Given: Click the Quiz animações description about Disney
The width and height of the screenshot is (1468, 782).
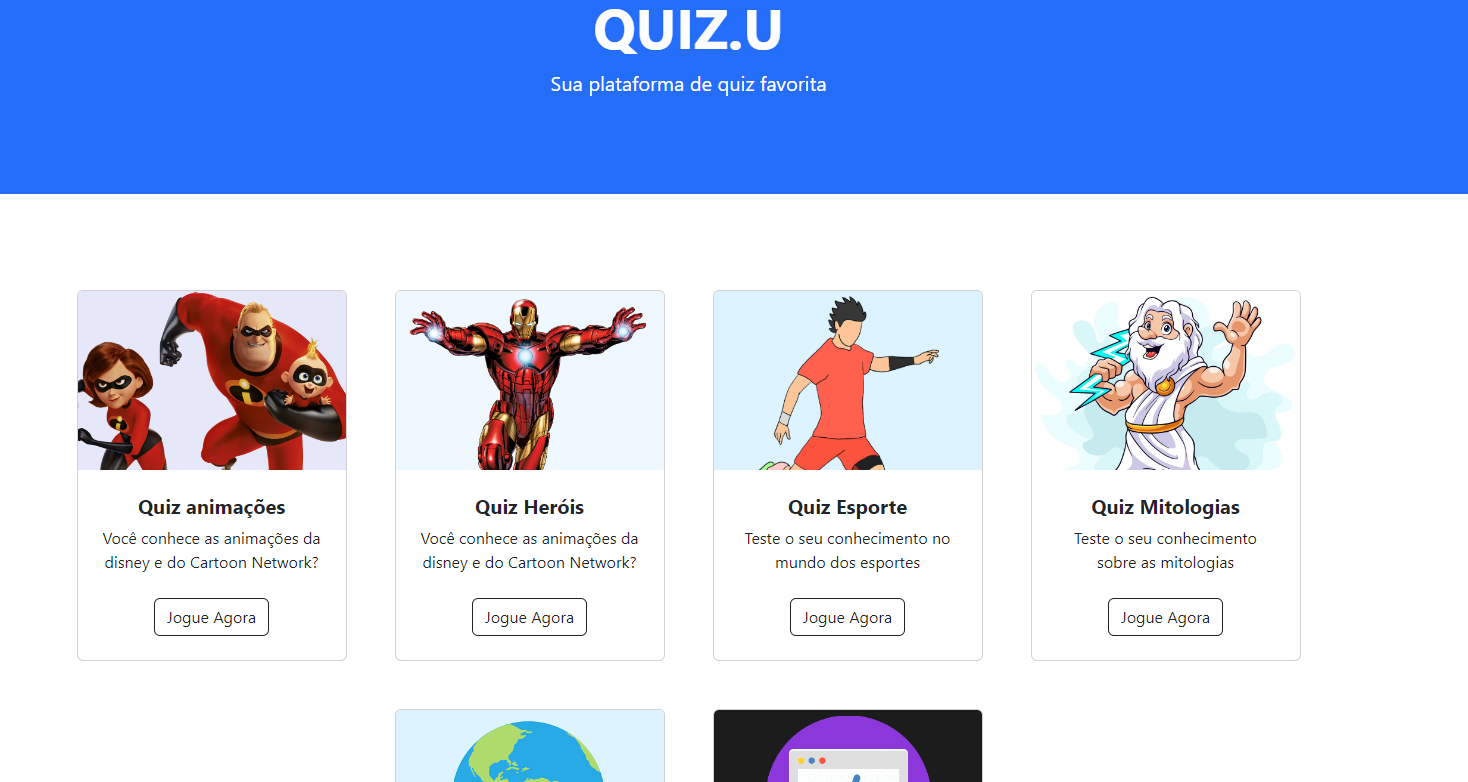Looking at the screenshot, I should pos(212,550).
